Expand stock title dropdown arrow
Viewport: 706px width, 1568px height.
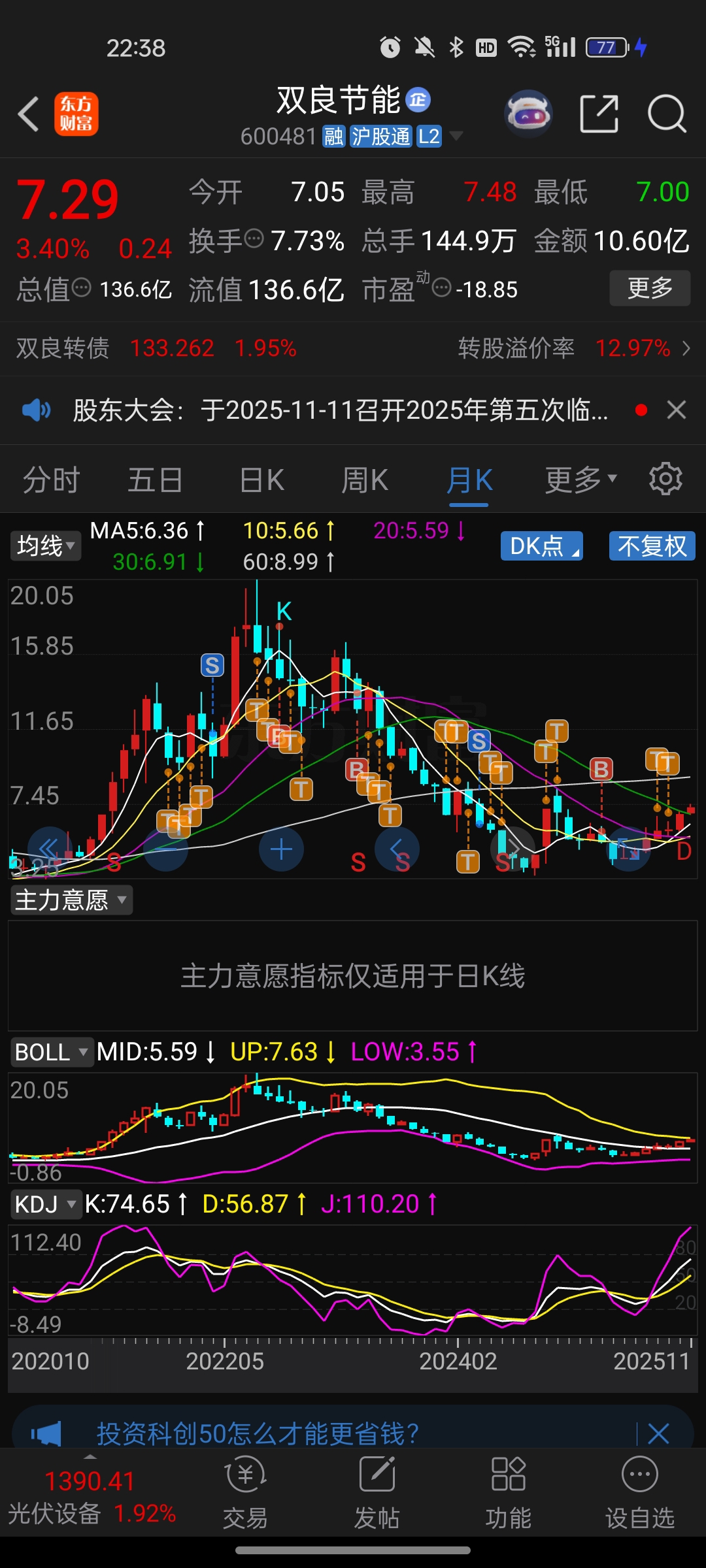pos(456,136)
